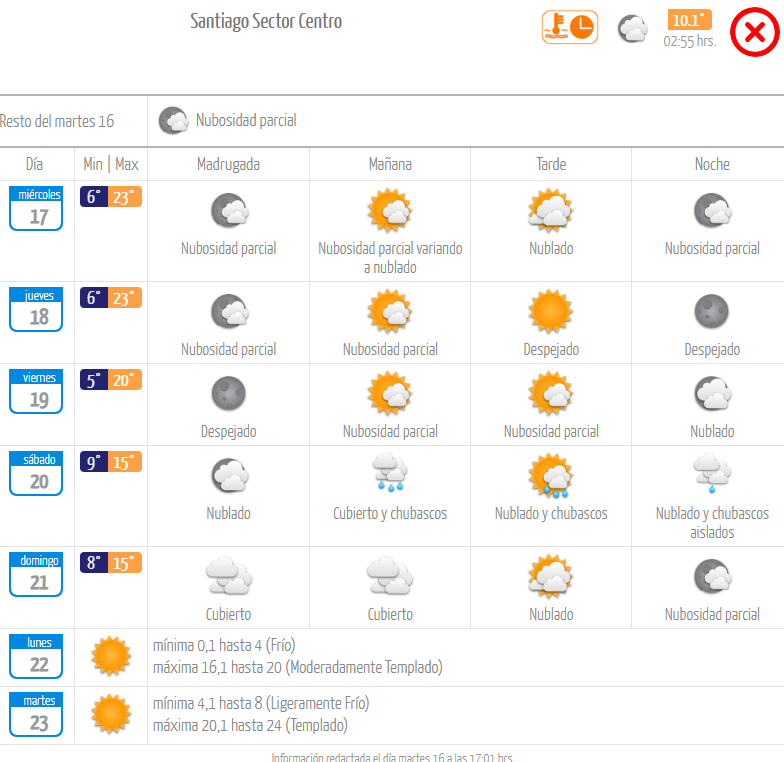Click text Nubosidad parcial variando a nublado
Viewport: 784px width, 762px height.
[390, 258]
